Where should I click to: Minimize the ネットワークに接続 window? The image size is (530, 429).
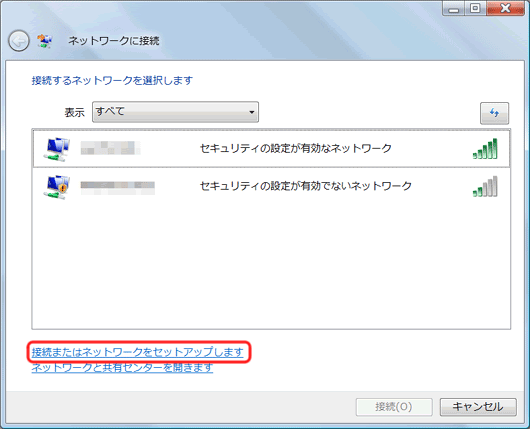coord(453,8)
